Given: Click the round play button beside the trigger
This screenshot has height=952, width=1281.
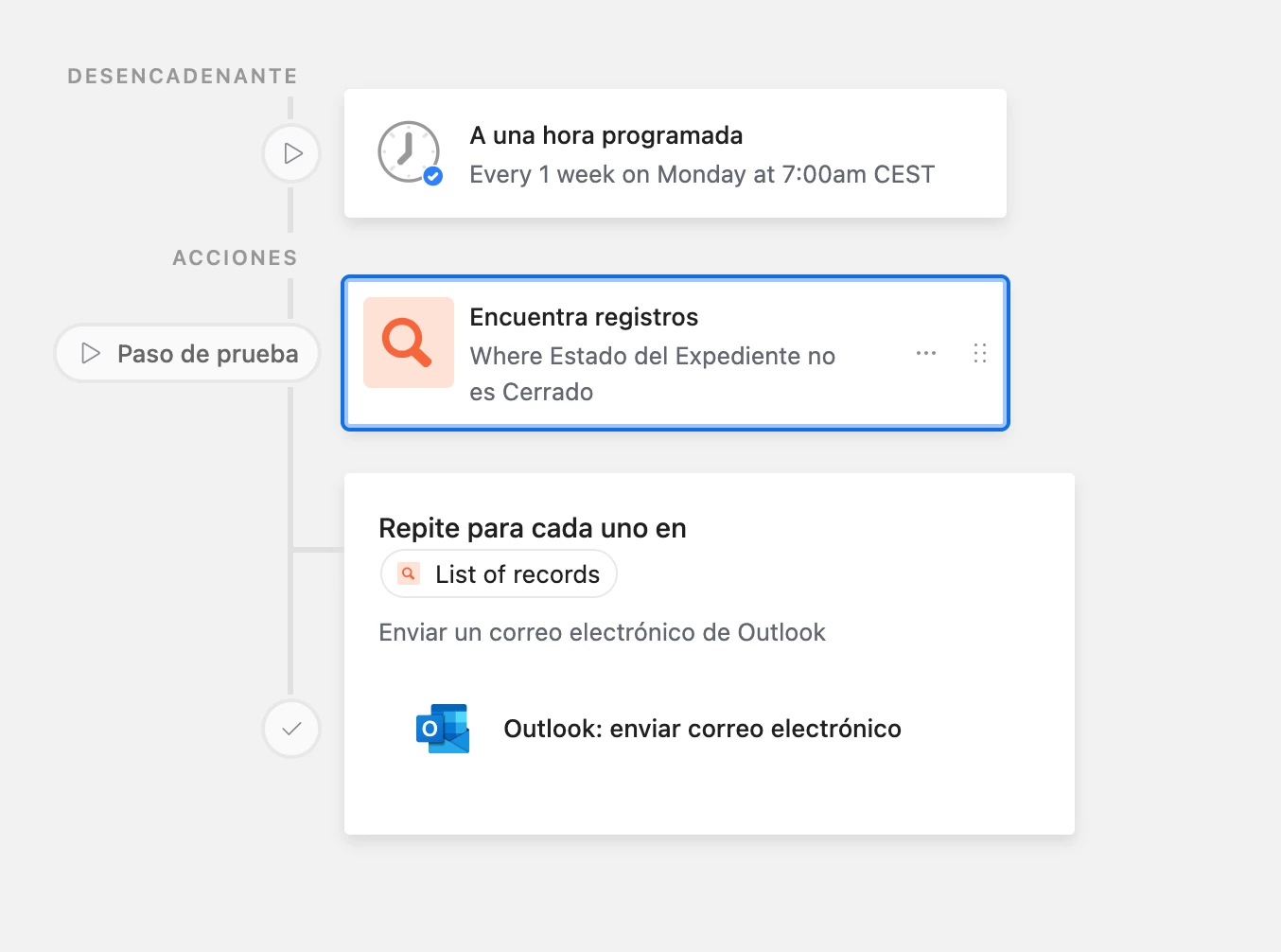Looking at the screenshot, I should pos(291,153).
